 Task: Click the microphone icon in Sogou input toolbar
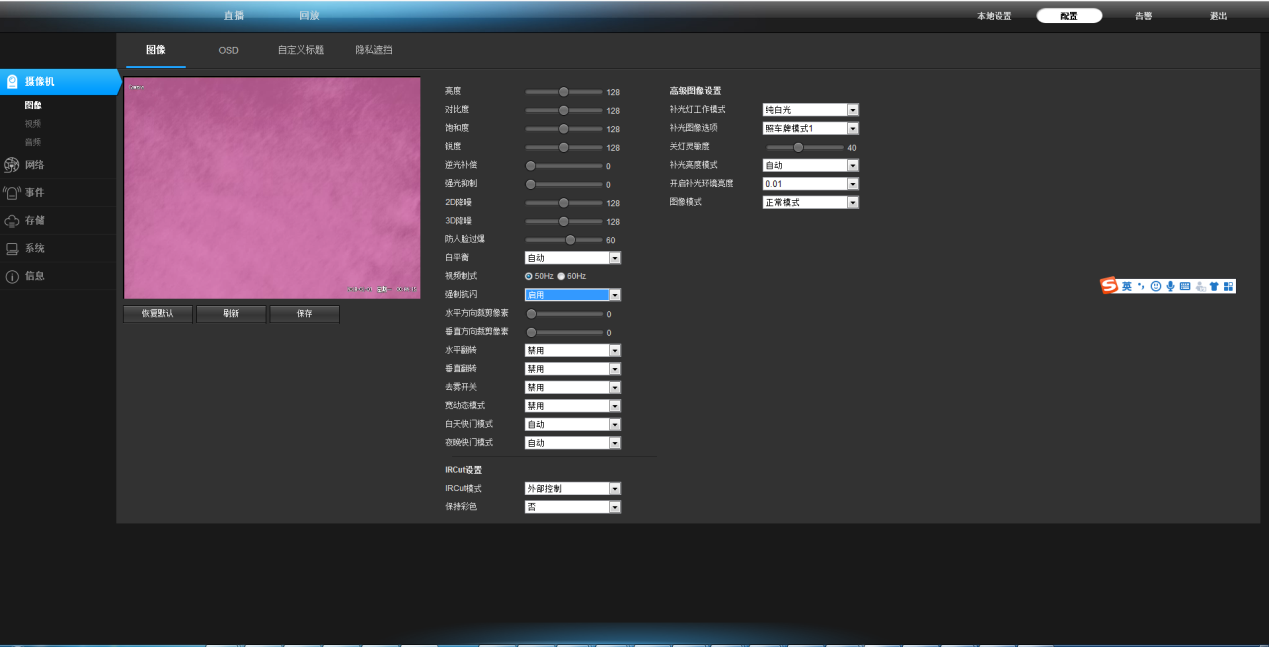[1170, 286]
